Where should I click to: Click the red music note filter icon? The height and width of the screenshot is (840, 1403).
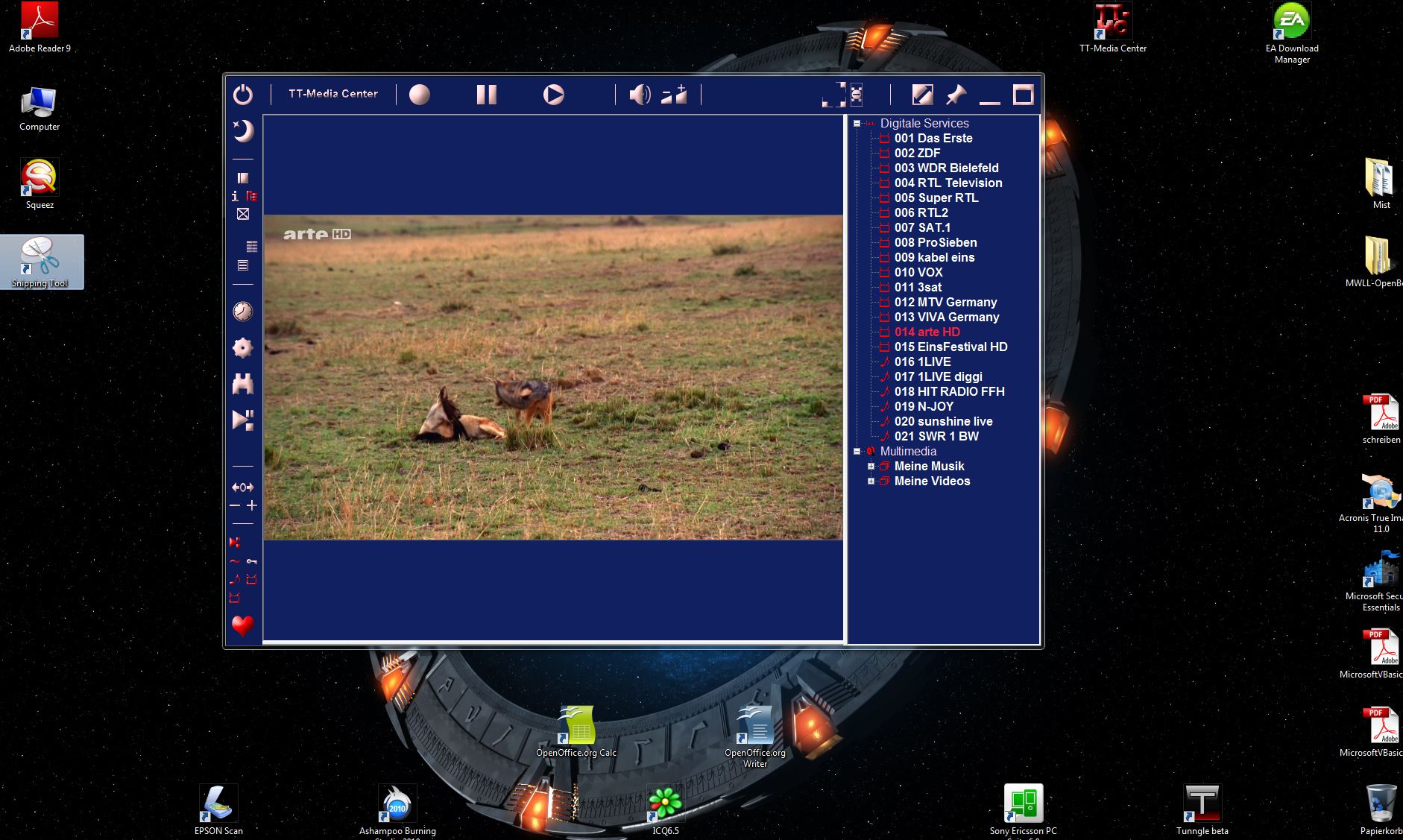tap(235, 579)
